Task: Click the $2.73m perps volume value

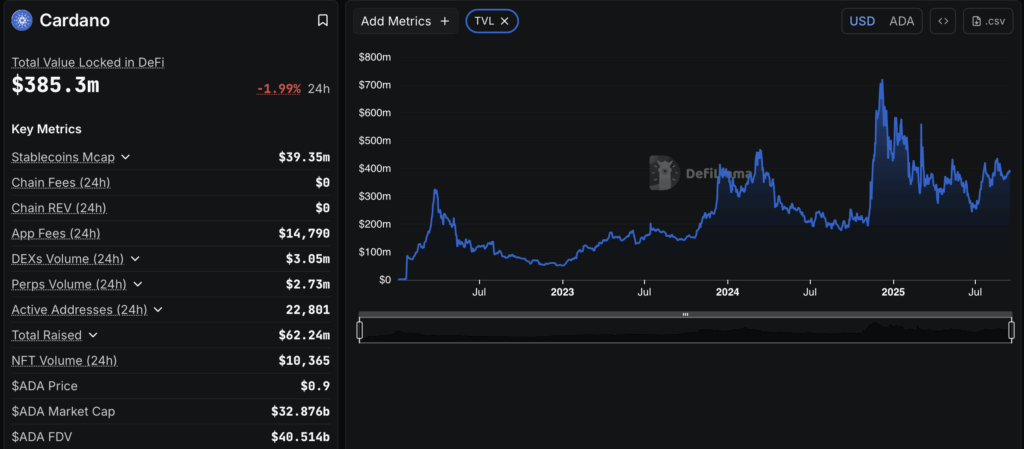Action: (x=308, y=285)
